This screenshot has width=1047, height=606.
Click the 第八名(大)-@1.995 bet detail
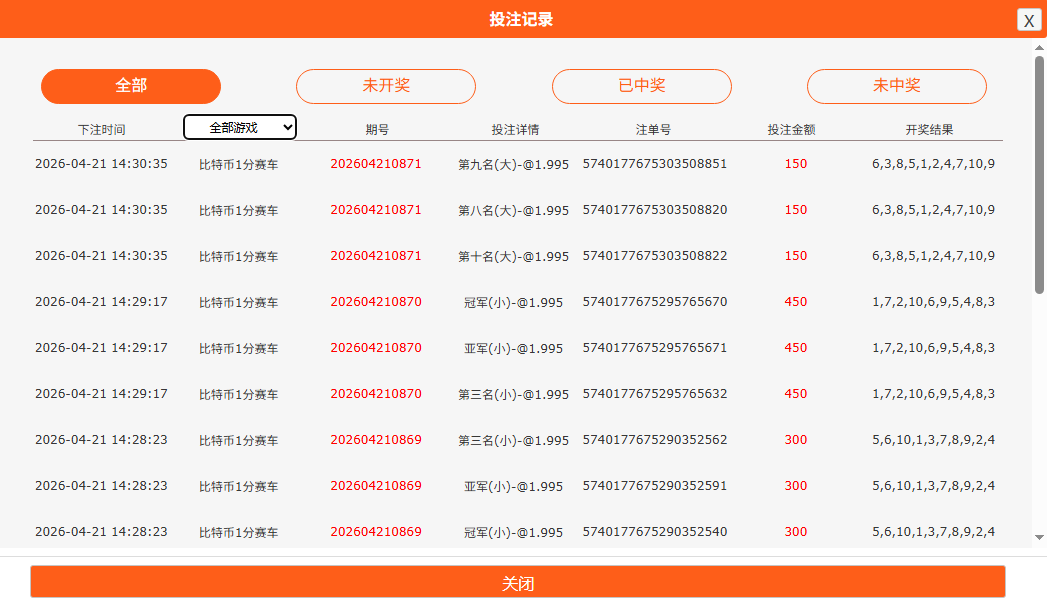pyautogui.click(x=513, y=211)
